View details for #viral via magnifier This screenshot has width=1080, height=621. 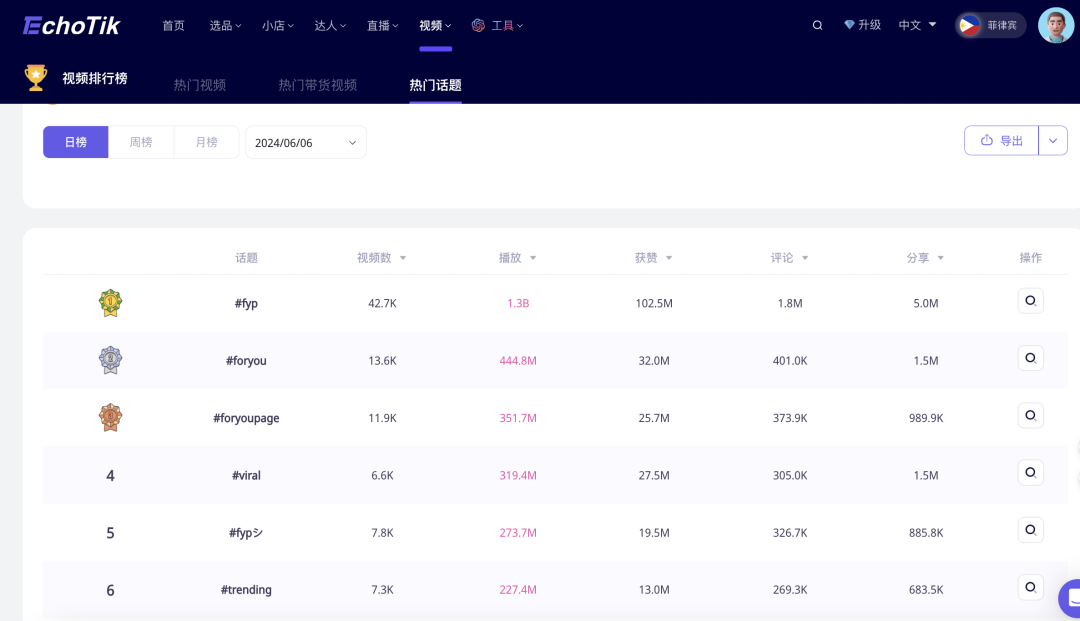(1030, 473)
